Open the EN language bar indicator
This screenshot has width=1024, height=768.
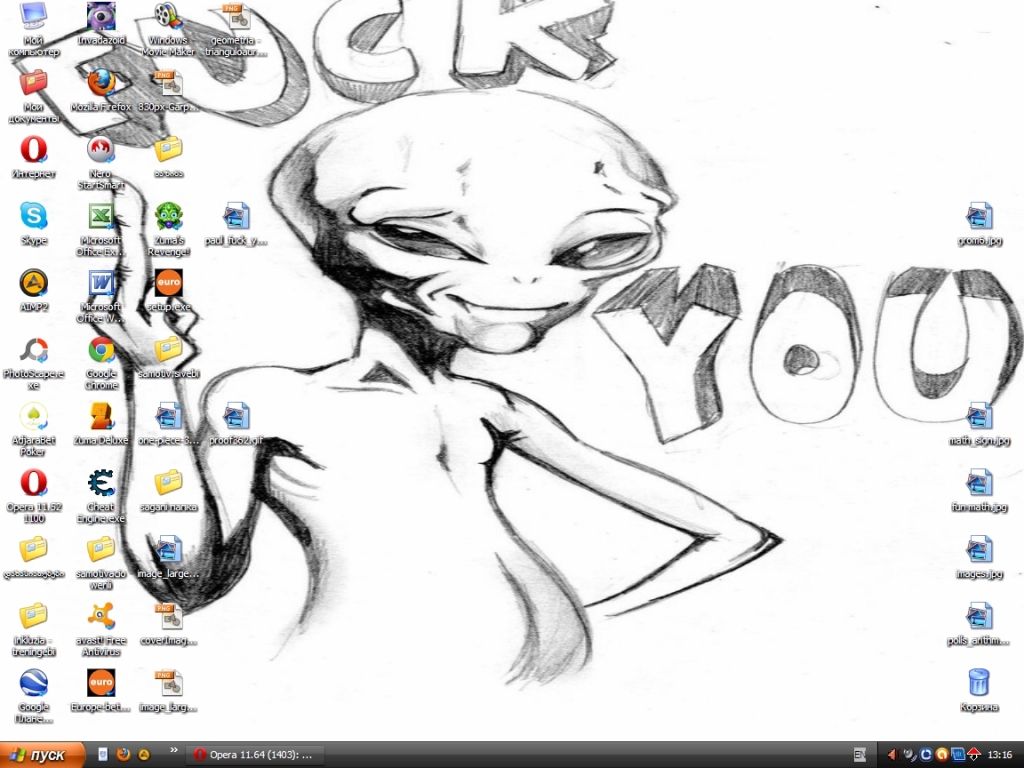[x=859, y=754]
